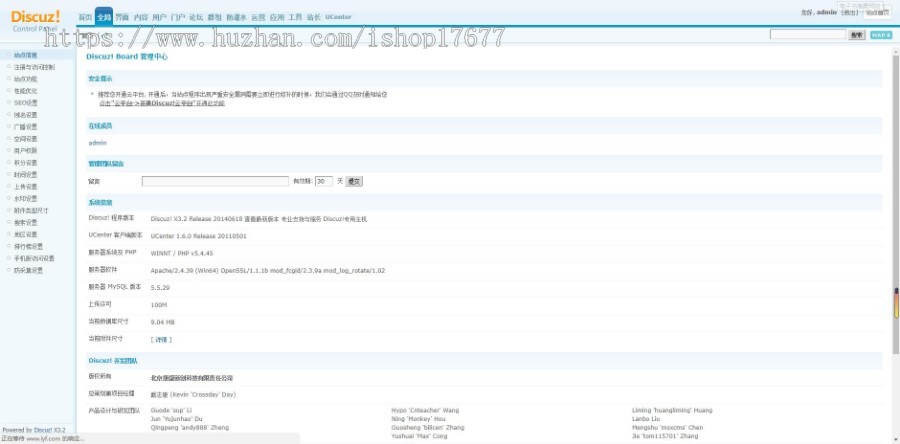Screen dimensions: 900x444
Task: Open the Powered by Discuz! footer link
Action: (49, 430)
